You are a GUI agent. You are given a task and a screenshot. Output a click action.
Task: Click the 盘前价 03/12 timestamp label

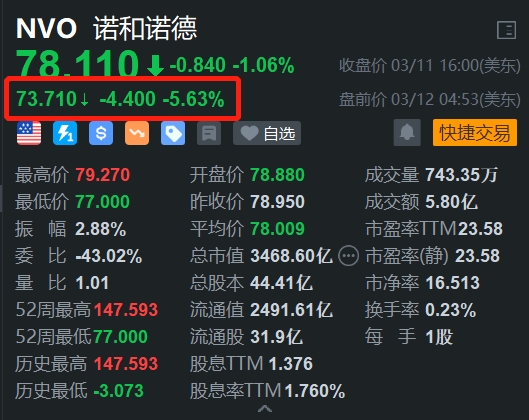(429, 100)
